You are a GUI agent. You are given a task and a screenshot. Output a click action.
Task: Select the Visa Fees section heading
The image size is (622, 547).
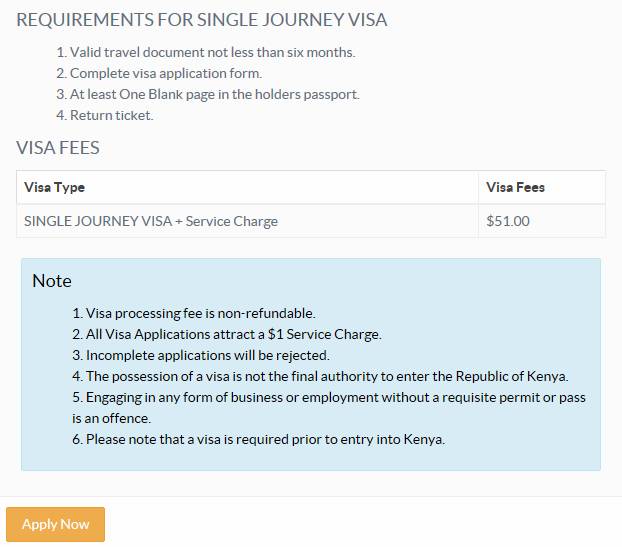(58, 148)
